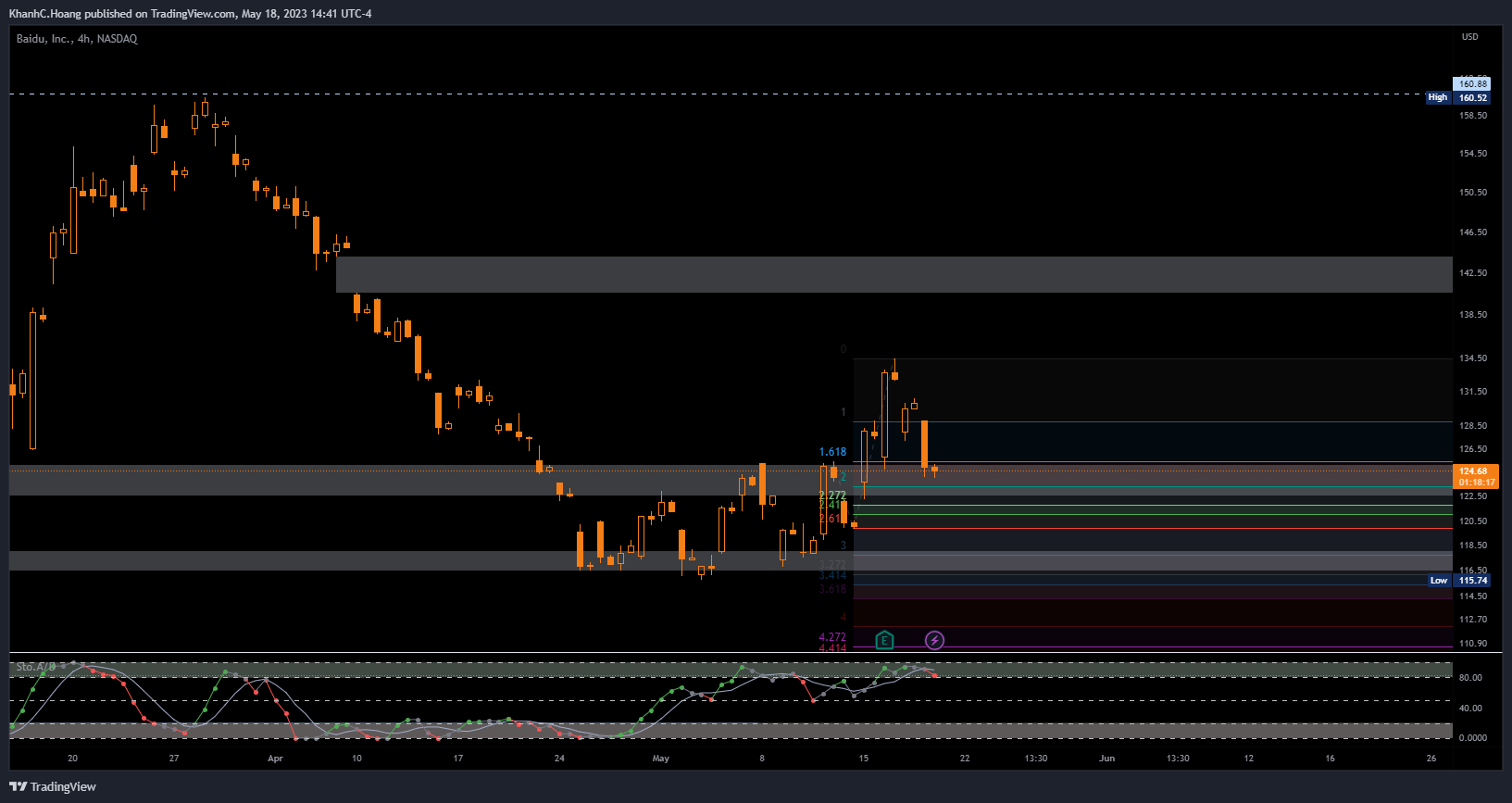Click 40.00 on the stochastic axis
The height and width of the screenshot is (803, 1512).
click(x=1470, y=709)
